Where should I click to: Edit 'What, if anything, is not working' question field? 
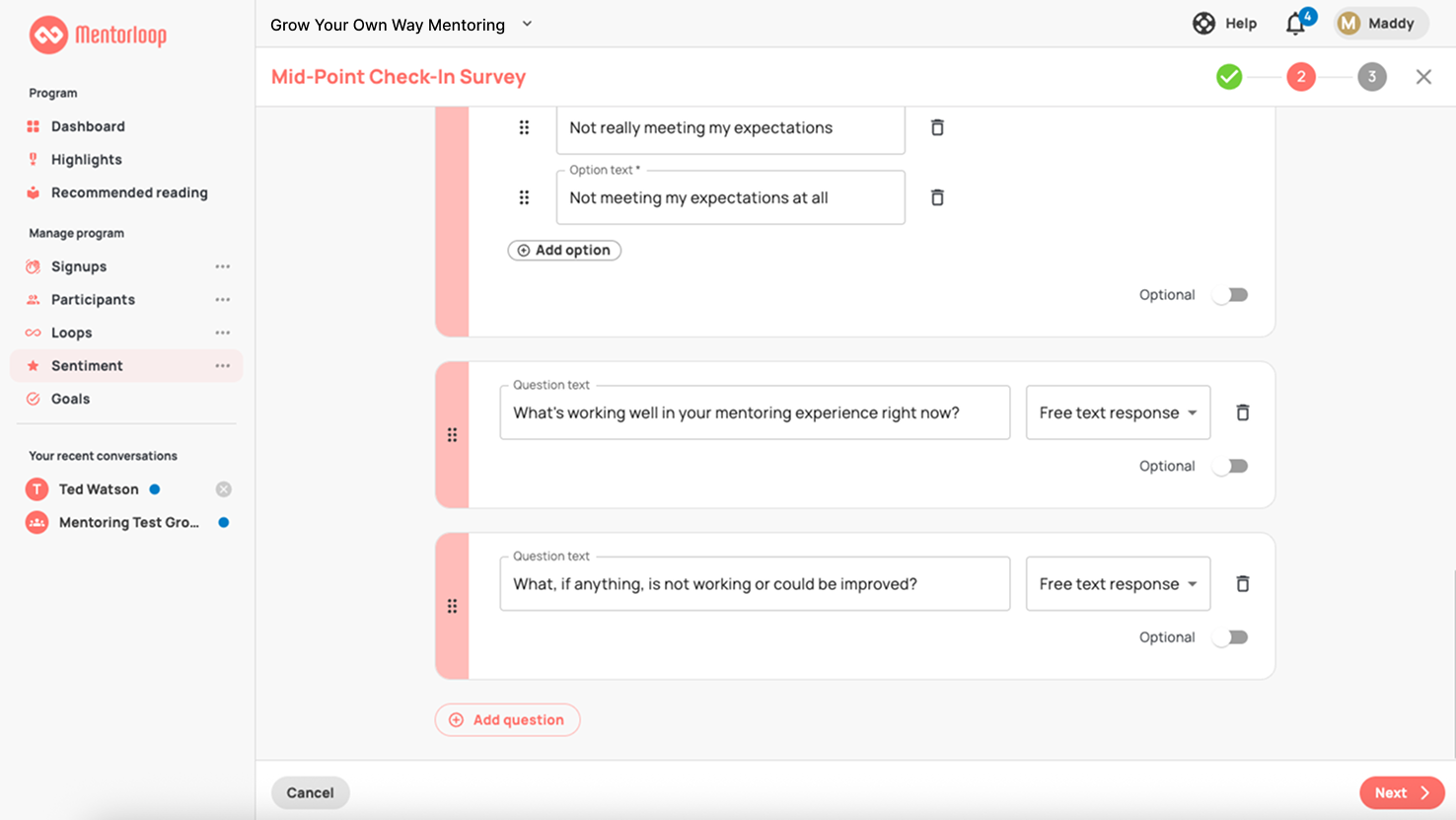[755, 584]
